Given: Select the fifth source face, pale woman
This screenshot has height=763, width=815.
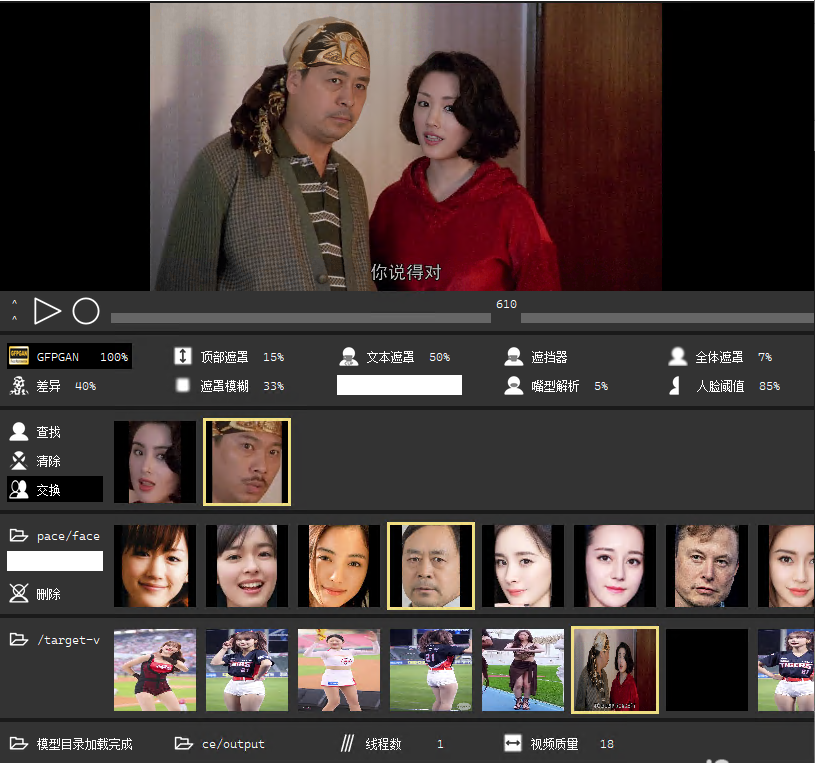Looking at the screenshot, I should click(x=523, y=566).
